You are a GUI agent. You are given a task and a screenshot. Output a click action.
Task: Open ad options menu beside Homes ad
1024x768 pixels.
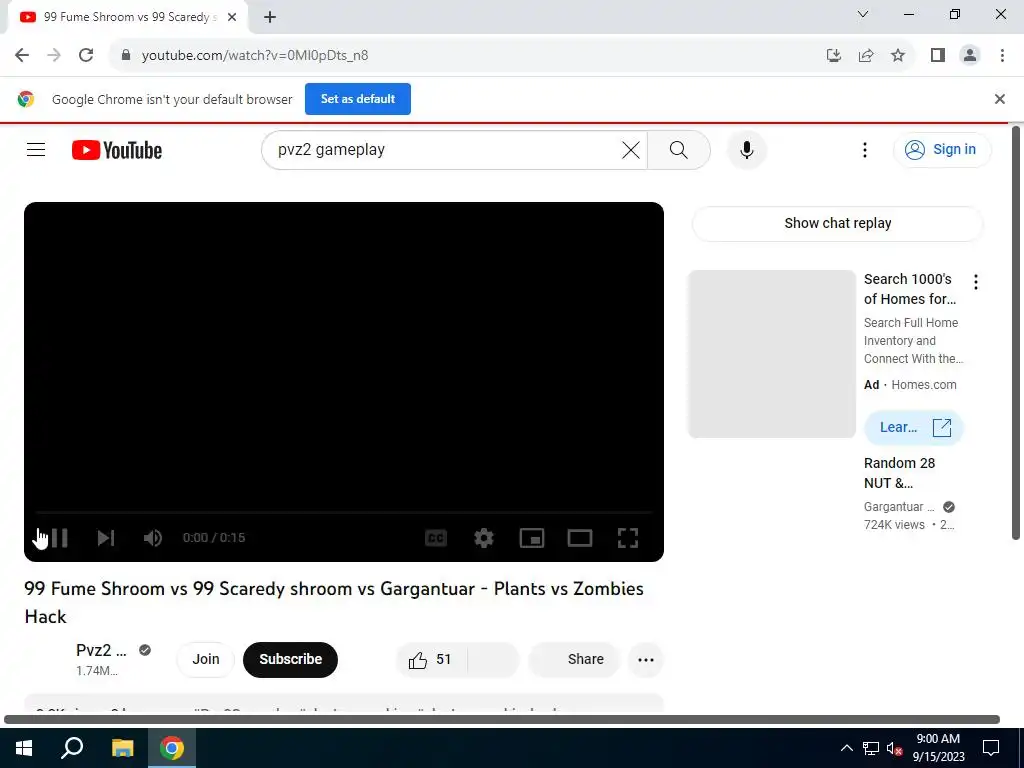[x=976, y=282]
